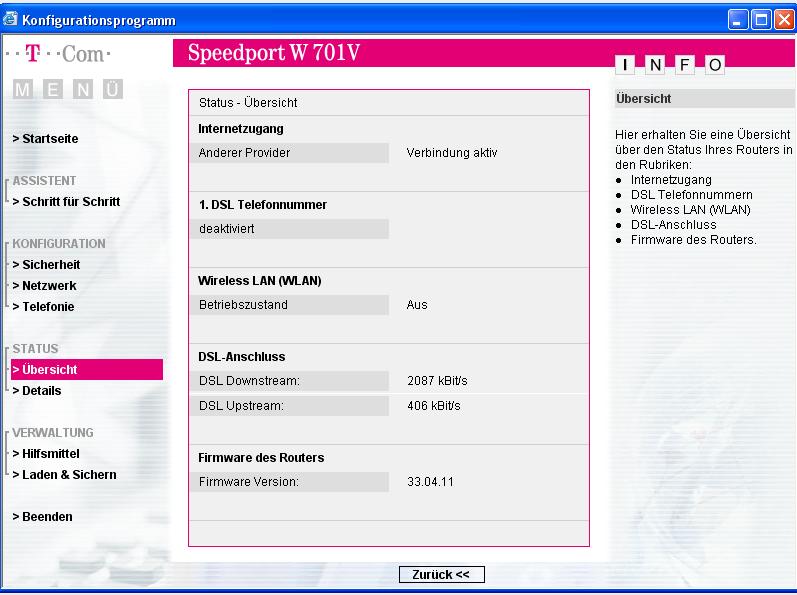Open Schritt für Schritt assistant
Viewport: 797px width, 595px height.
pos(66,202)
